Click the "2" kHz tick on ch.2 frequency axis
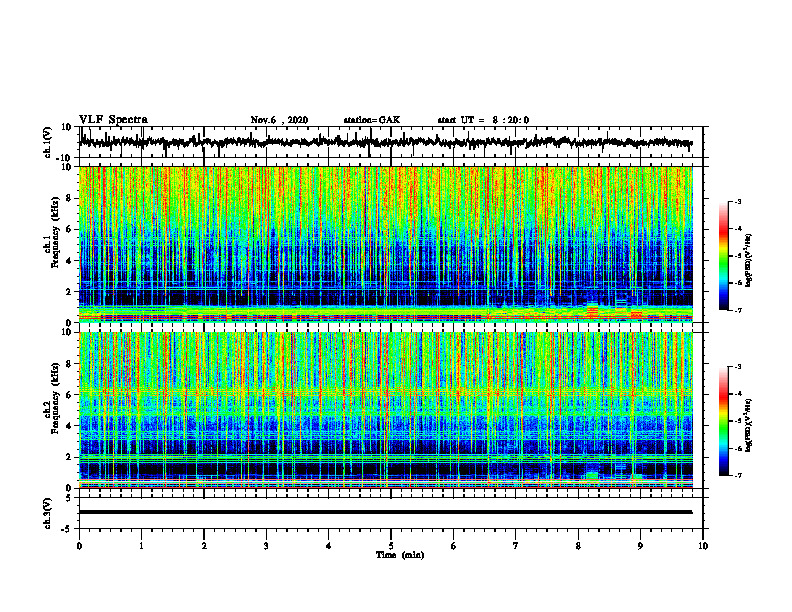Screen dimensions: 792x612 point(69,456)
